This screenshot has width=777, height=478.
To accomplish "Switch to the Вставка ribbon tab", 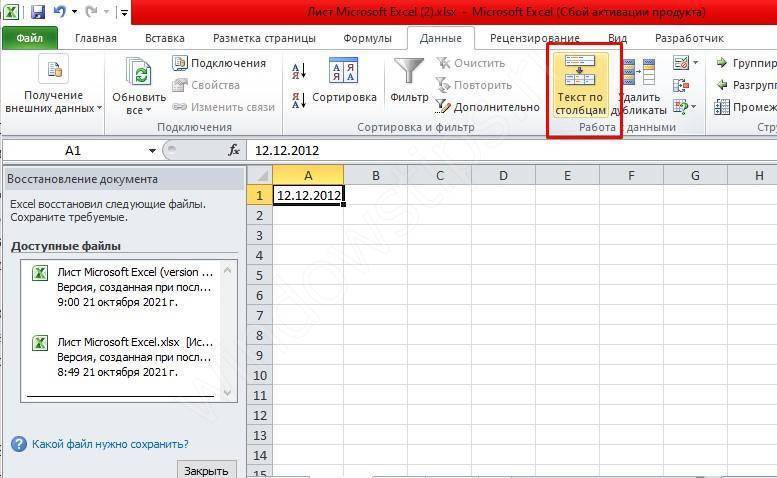I will pyautogui.click(x=165, y=38).
